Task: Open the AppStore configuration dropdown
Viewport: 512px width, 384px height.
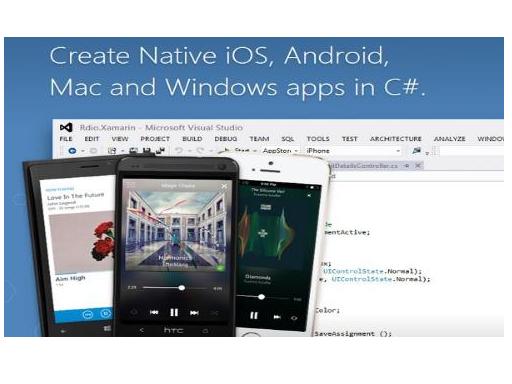Action: tap(280, 151)
